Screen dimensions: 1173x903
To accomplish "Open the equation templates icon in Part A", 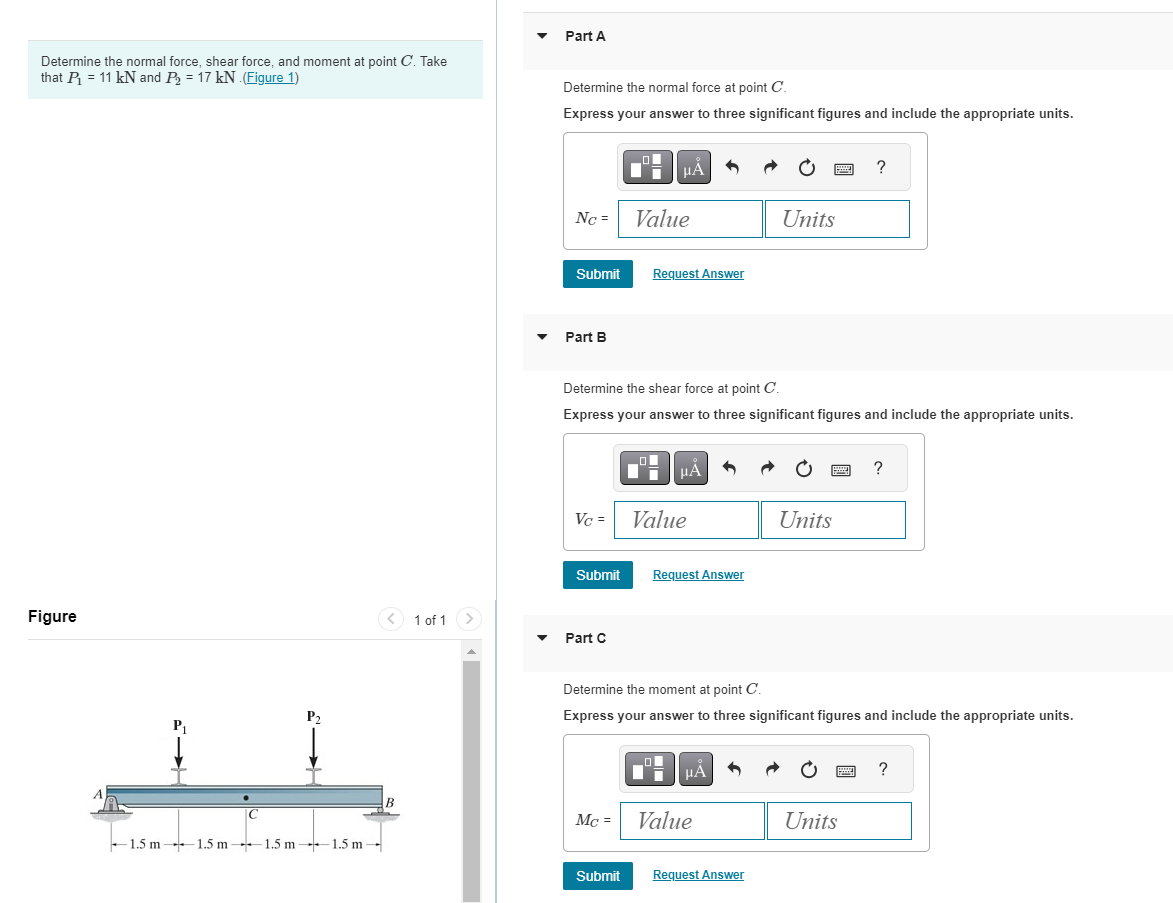I will (646, 167).
